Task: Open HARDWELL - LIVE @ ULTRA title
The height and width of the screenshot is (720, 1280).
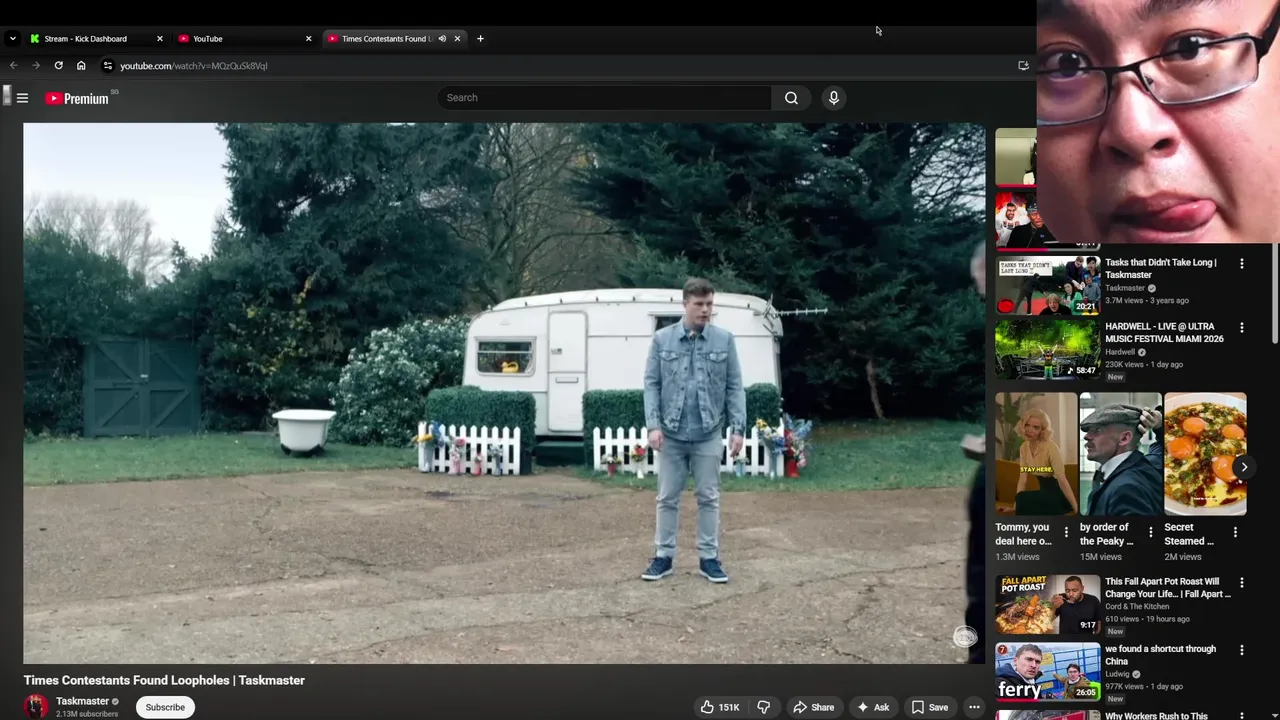Action: tap(1164, 332)
